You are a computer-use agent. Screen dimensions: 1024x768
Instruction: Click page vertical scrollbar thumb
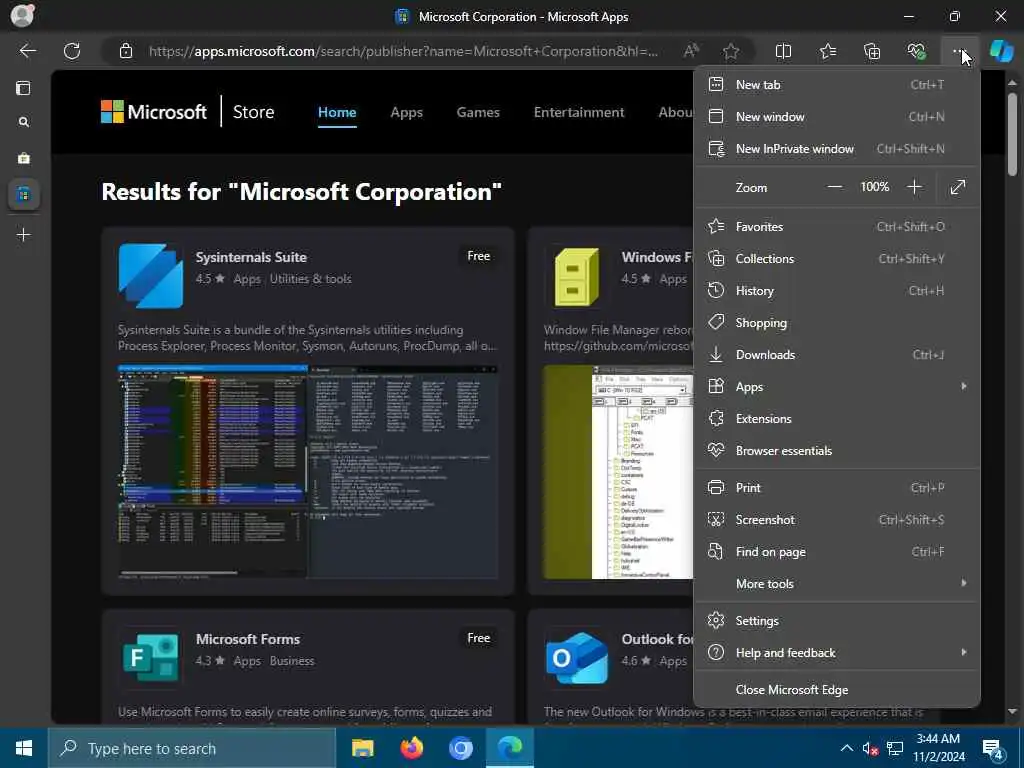[1012, 134]
